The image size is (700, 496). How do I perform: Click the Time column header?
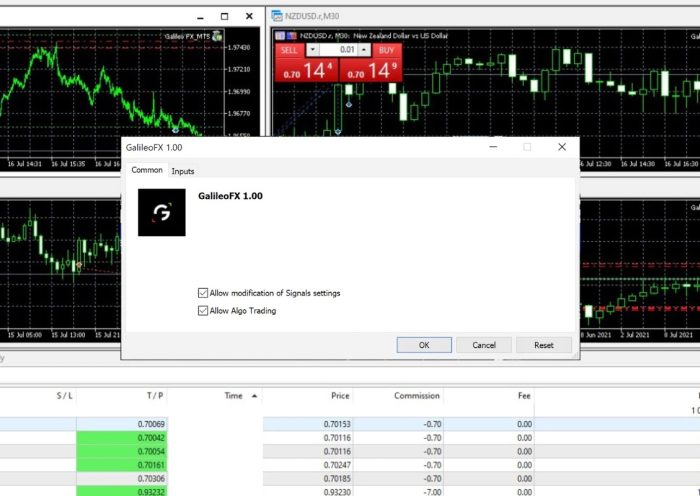(x=233, y=396)
